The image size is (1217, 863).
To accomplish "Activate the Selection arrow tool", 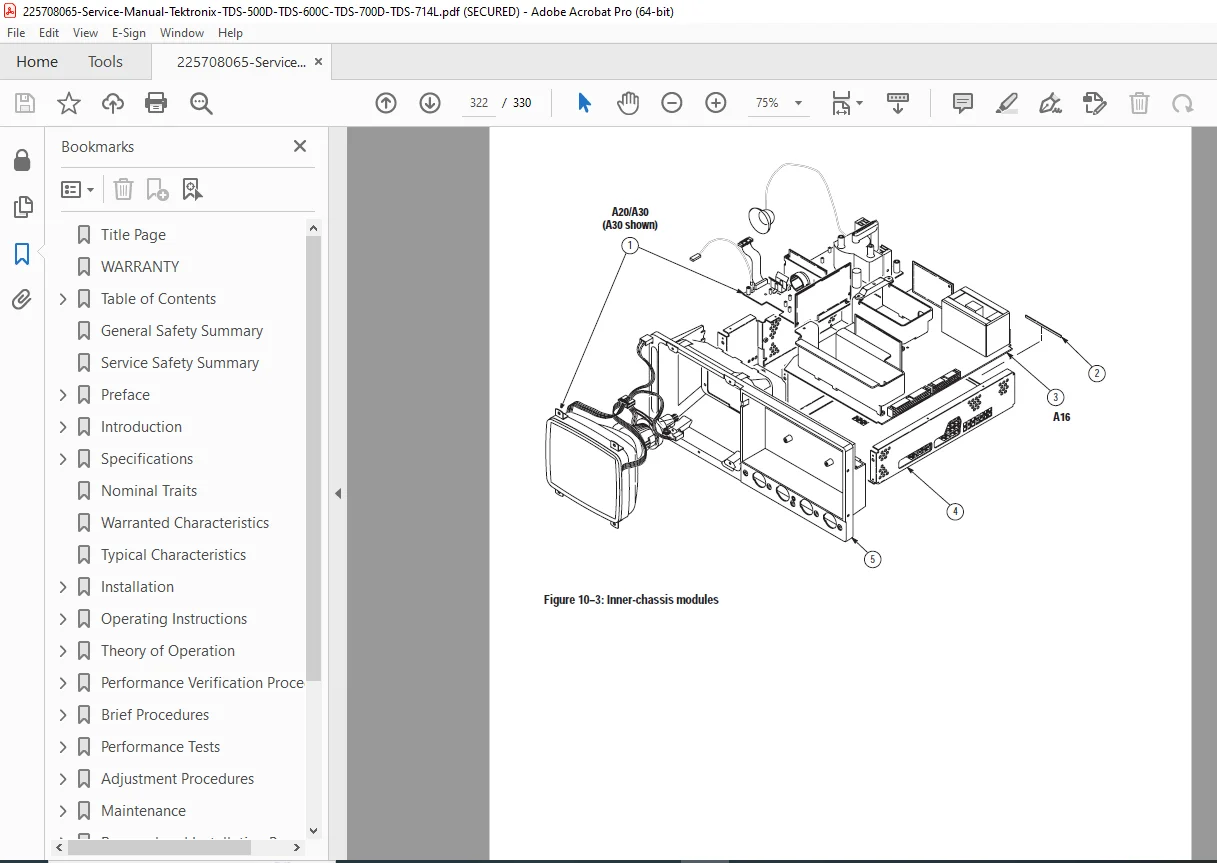I will coord(585,103).
